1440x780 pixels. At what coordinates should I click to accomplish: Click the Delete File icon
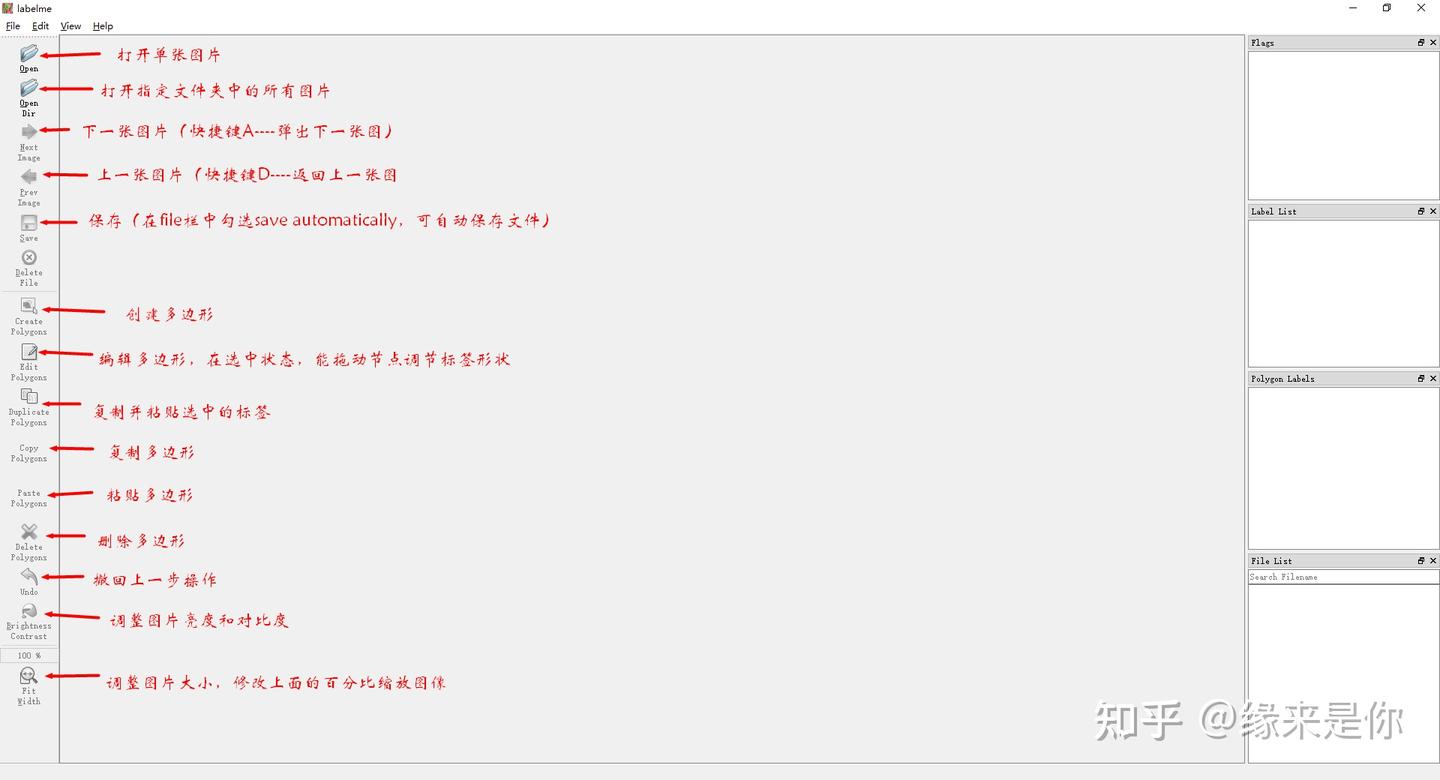pyautogui.click(x=29, y=258)
